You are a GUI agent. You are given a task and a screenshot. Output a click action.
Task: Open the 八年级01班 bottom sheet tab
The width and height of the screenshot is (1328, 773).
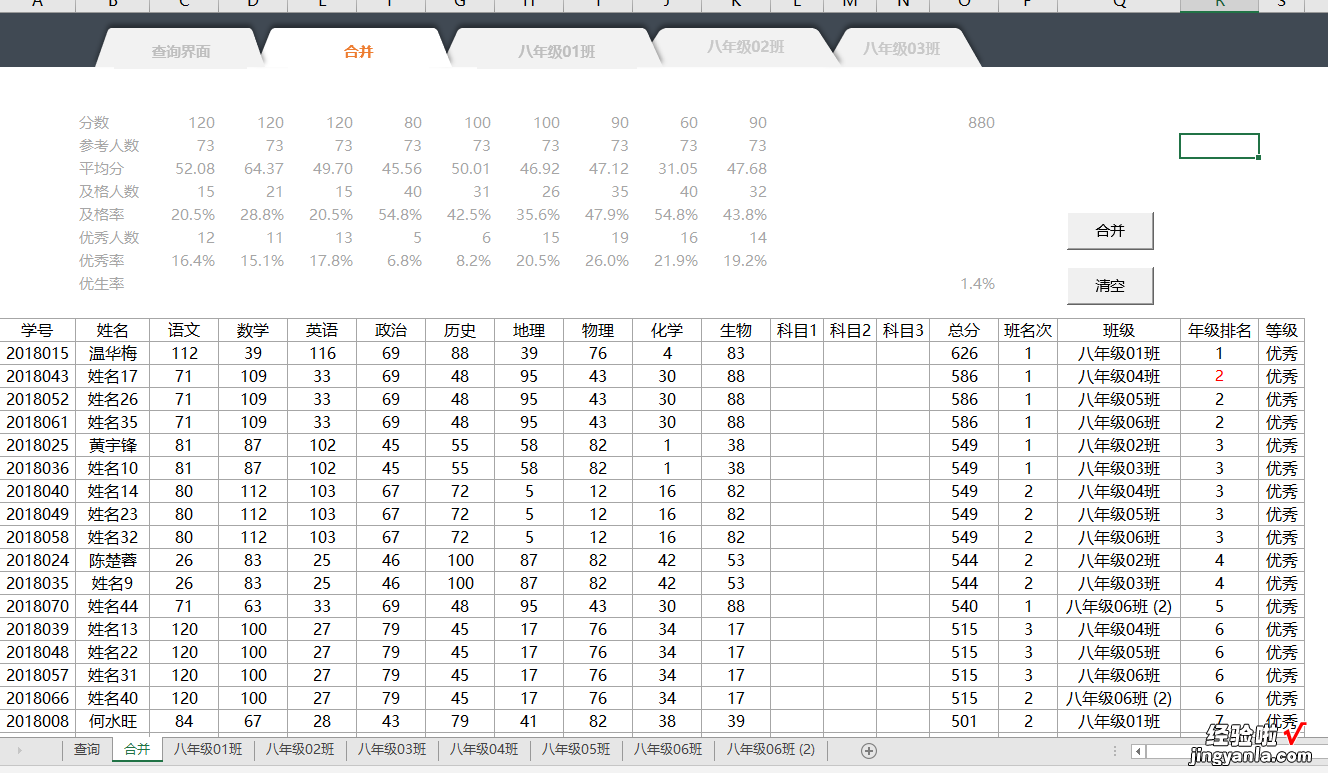click(208, 749)
